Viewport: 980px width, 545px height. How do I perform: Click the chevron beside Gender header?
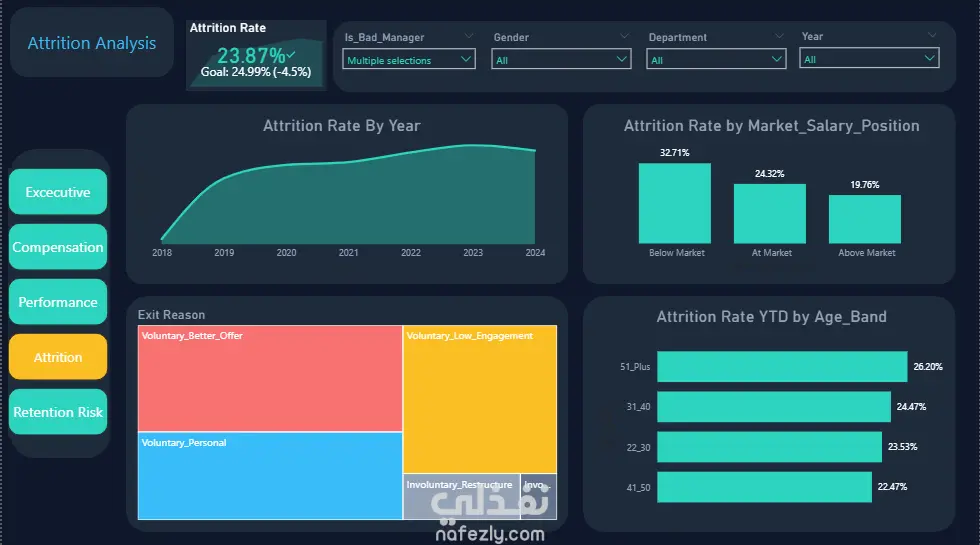pos(624,36)
